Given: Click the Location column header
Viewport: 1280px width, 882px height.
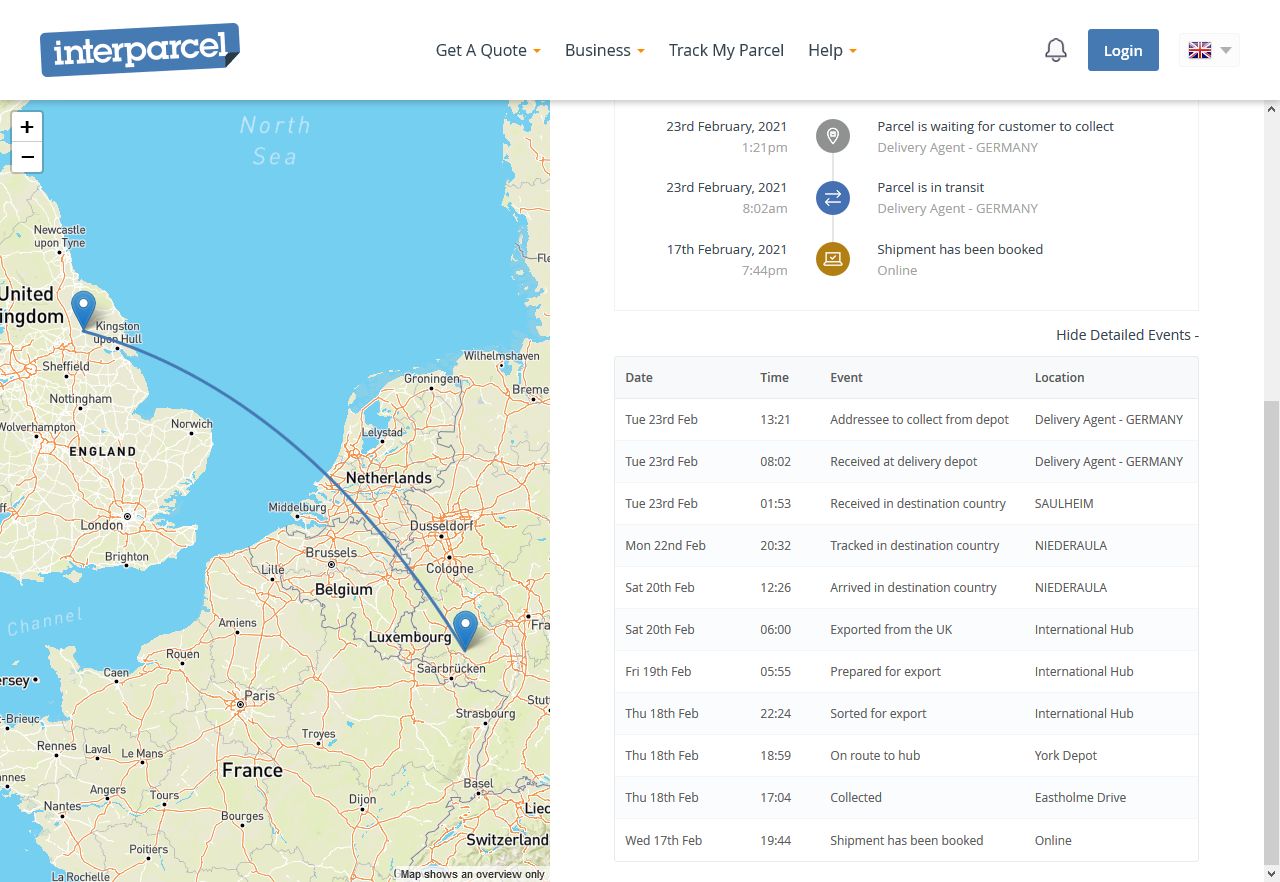Looking at the screenshot, I should point(1059,378).
